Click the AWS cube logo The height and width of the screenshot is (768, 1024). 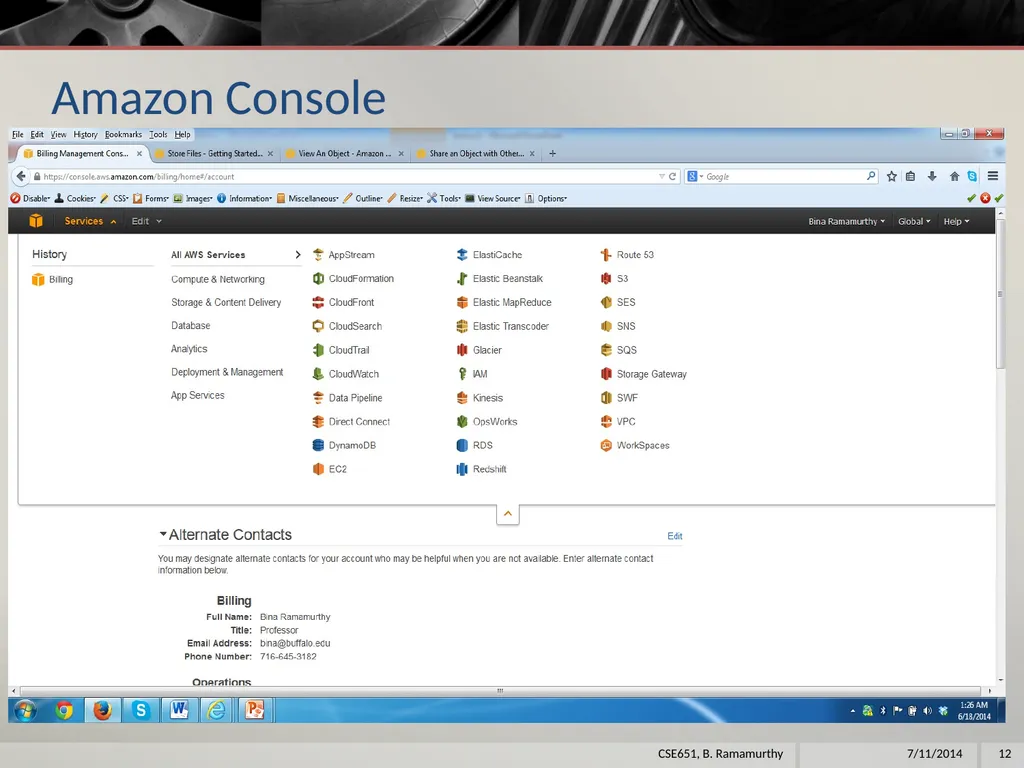coord(36,221)
